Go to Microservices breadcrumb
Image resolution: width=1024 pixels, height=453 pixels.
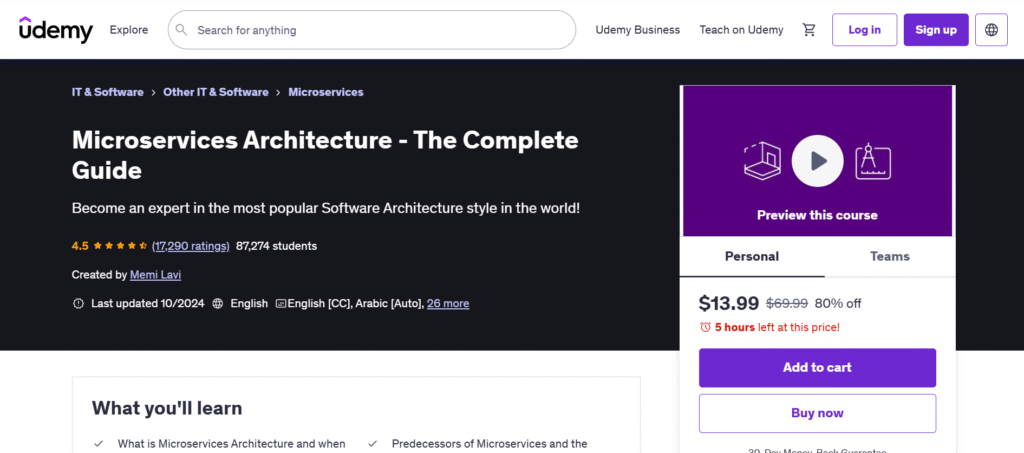tap(326, 92)
